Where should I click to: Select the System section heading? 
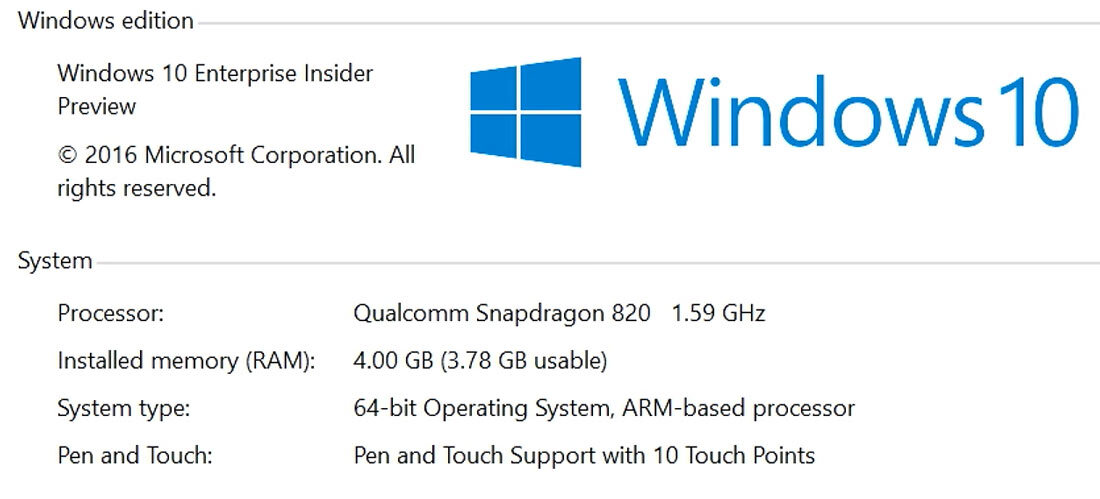55,262
